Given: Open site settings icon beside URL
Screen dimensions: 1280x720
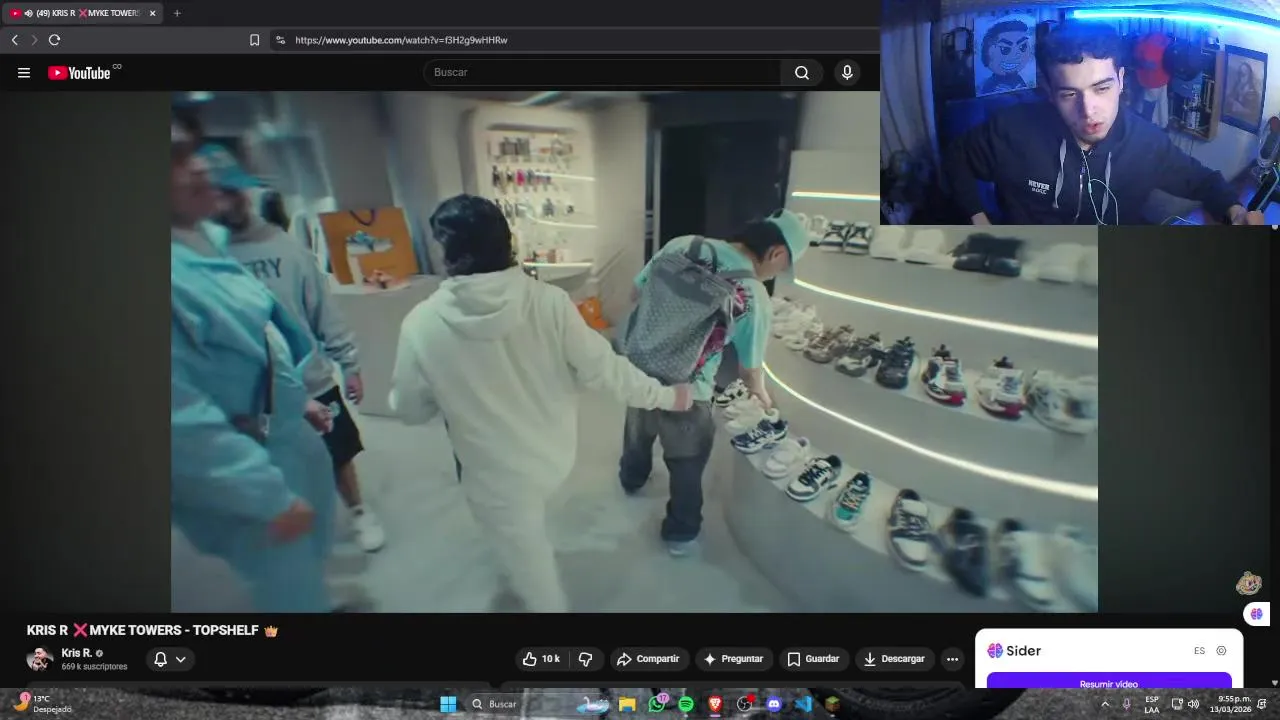Looking at the screenshot, I should tap(280, 40).
